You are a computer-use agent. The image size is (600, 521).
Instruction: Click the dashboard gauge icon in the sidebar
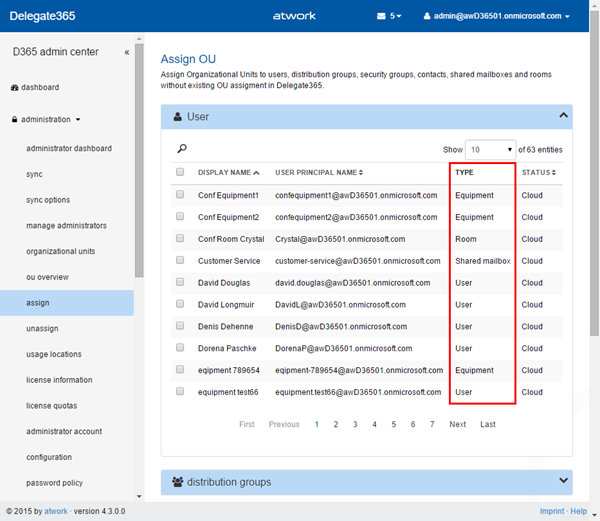14,88
